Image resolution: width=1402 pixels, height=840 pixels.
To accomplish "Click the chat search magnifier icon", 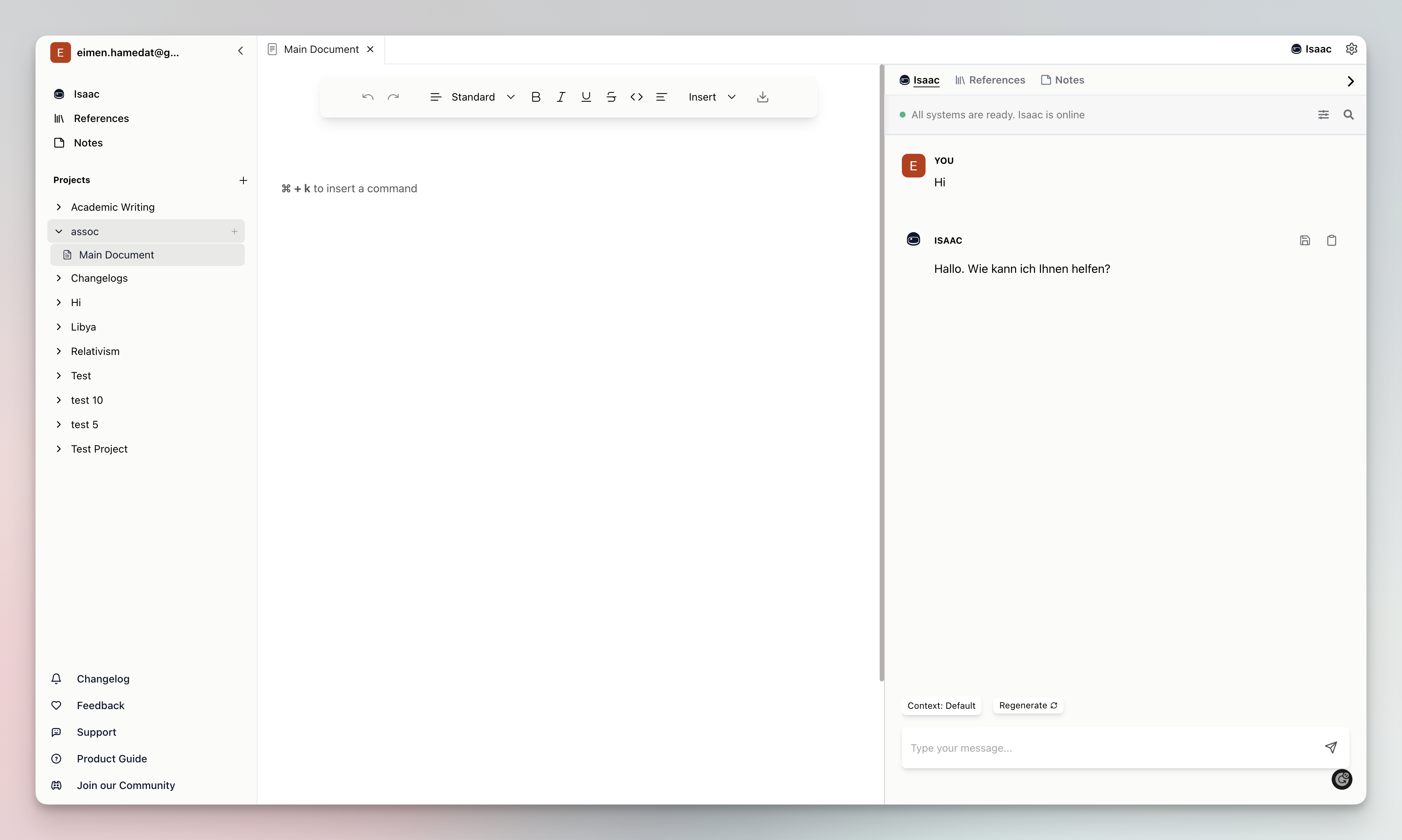I will pos(1348,115).
